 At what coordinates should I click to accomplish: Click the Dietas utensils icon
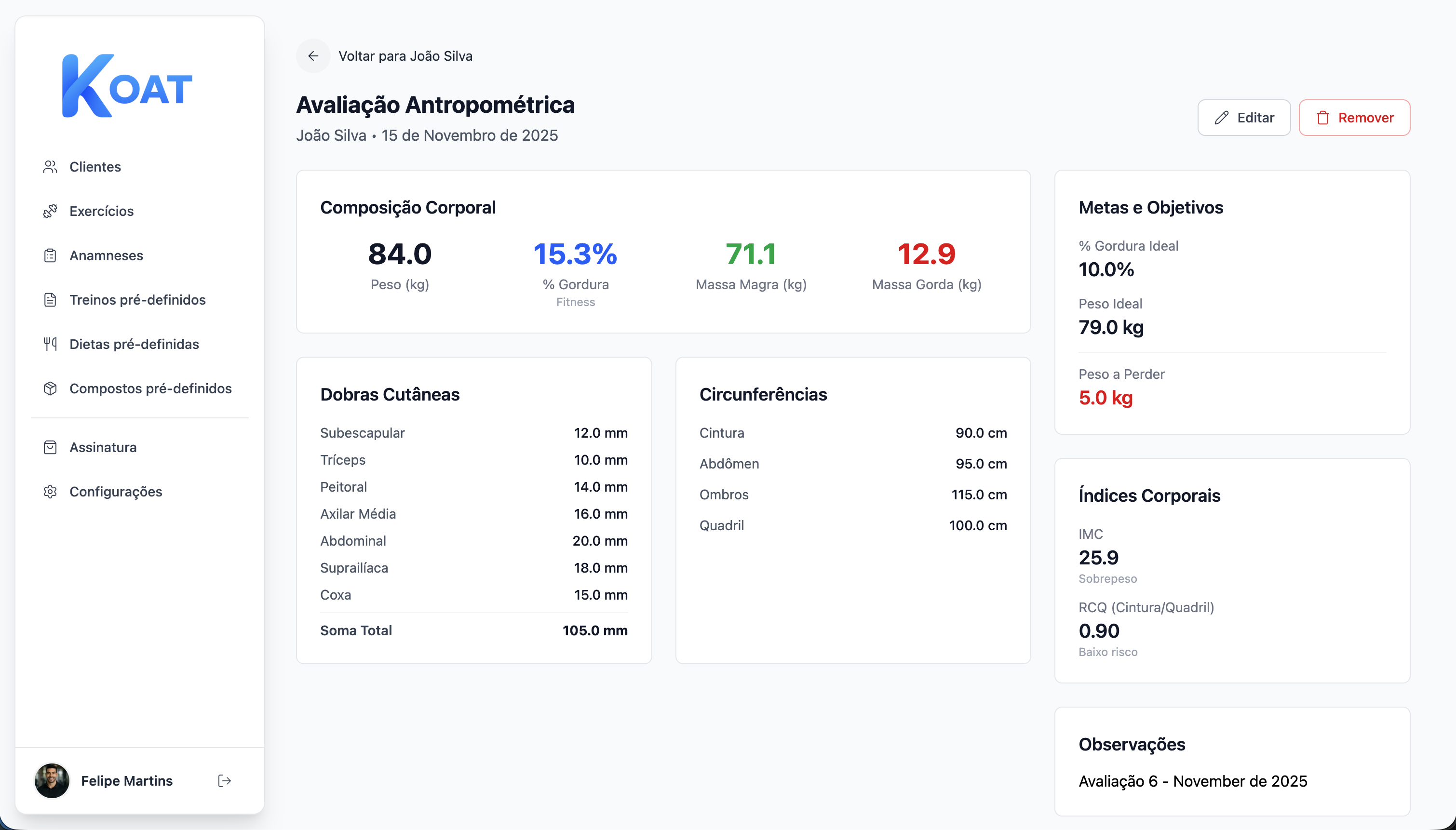coord(50,344)
